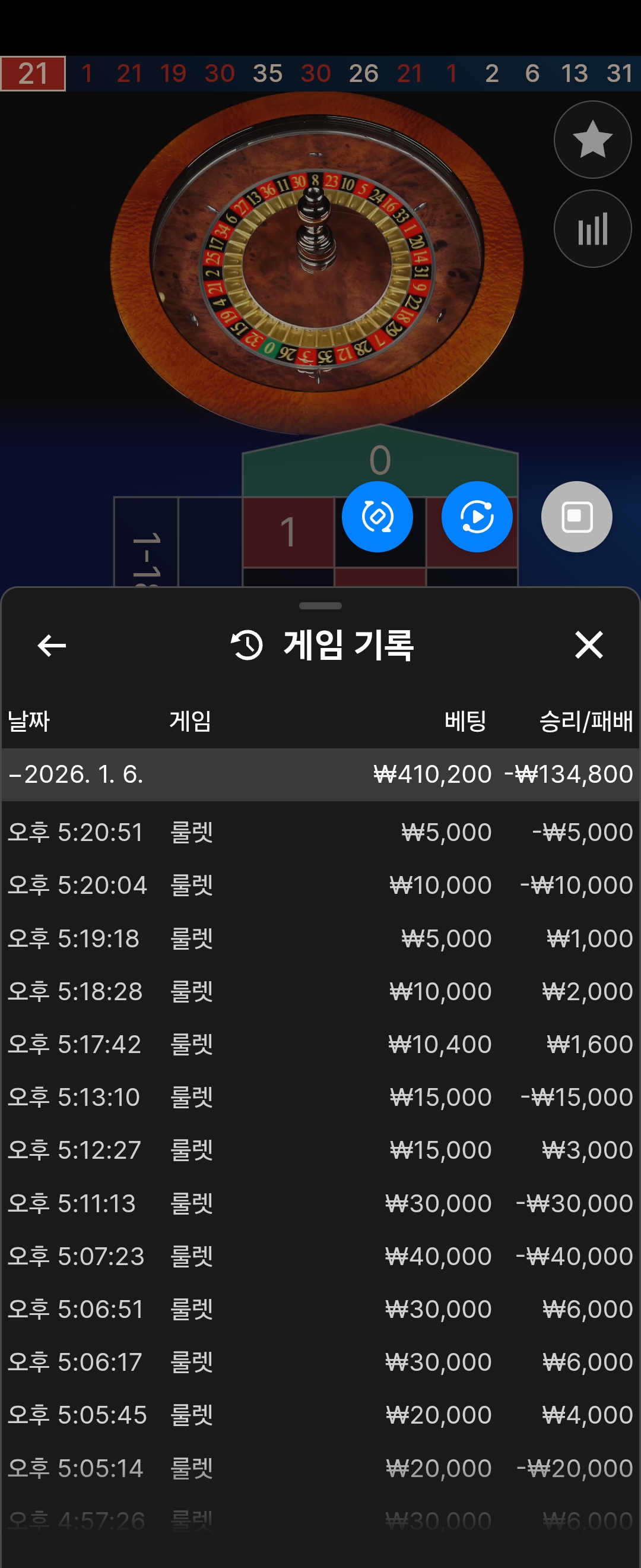The width and height of the screenshot is (641, 1568).
Task: Click the 베팅 column header
Action: coord(465,721)
